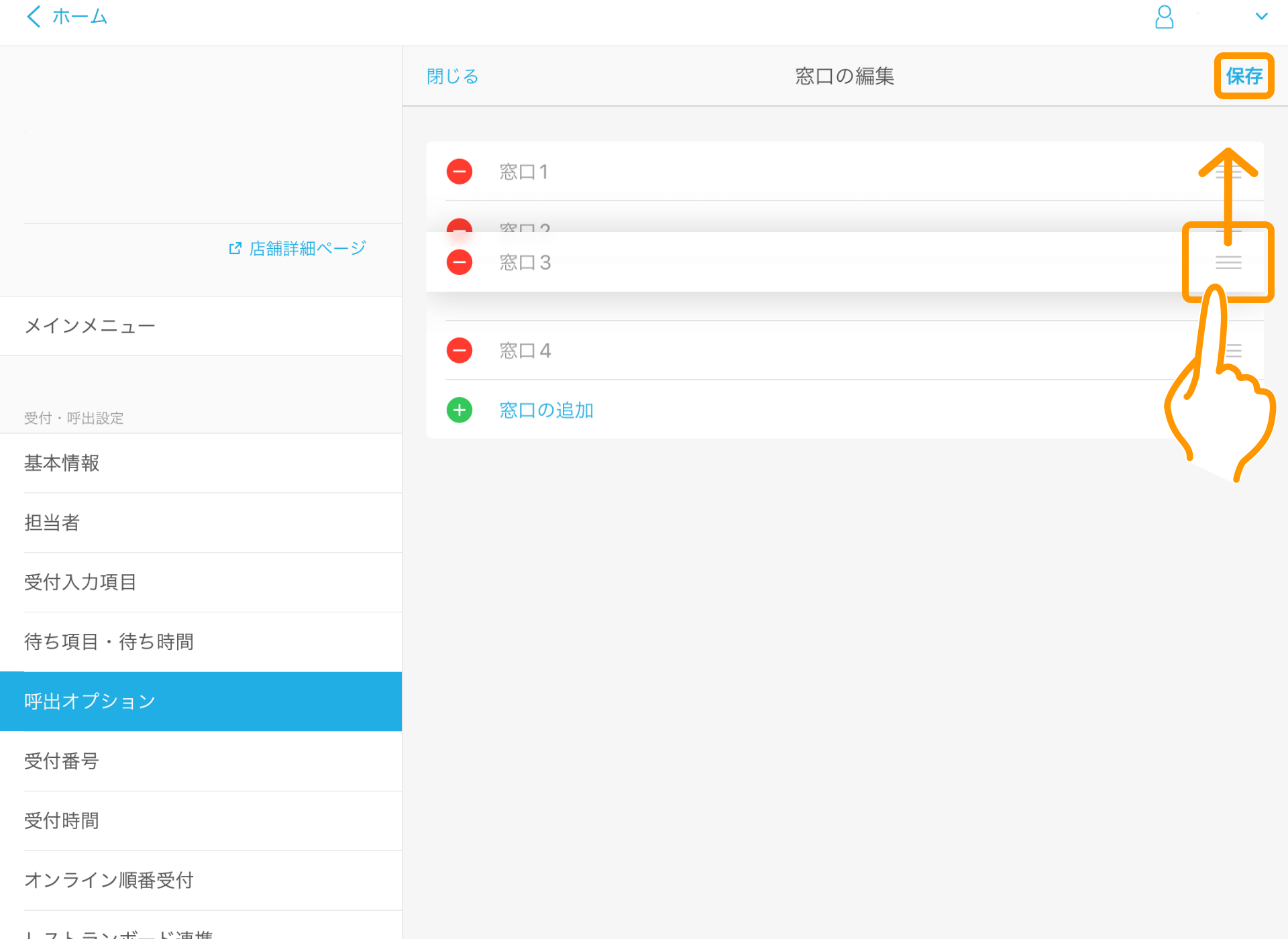Delete 窓口4 with red minus icon

(x=460, y=350)
